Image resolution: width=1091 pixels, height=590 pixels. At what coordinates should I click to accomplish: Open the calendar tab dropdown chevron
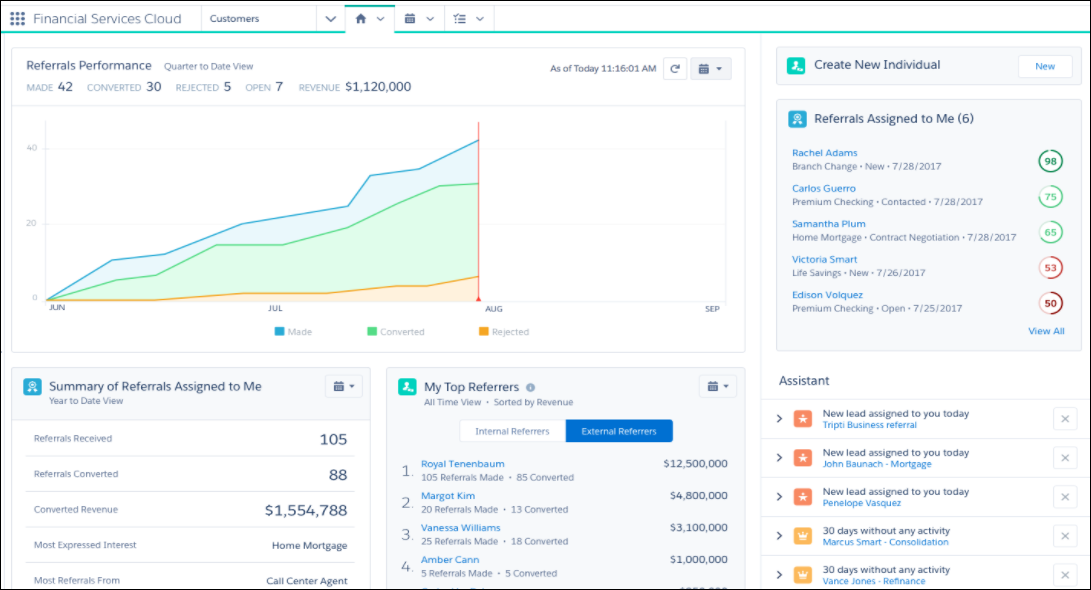430,19
